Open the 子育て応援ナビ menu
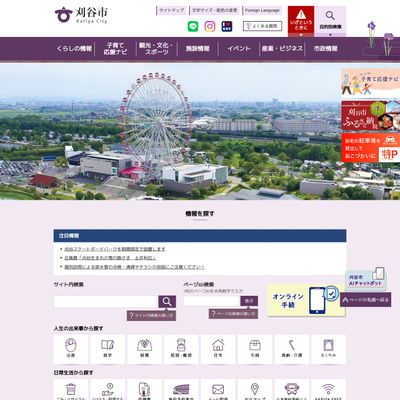The height and width of the screenshot is (400, 400). 115,49
